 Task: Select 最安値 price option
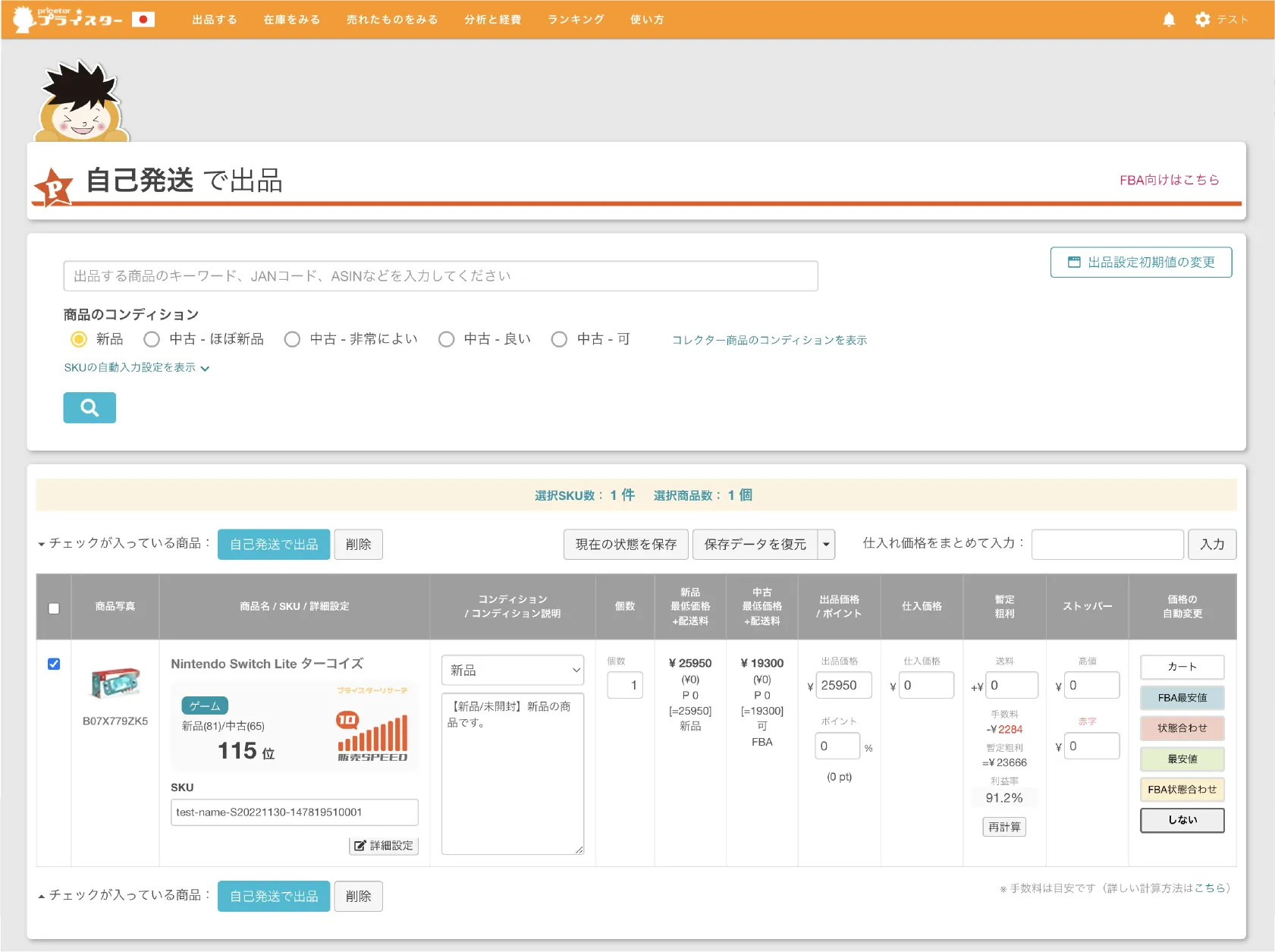(1182, 759)
